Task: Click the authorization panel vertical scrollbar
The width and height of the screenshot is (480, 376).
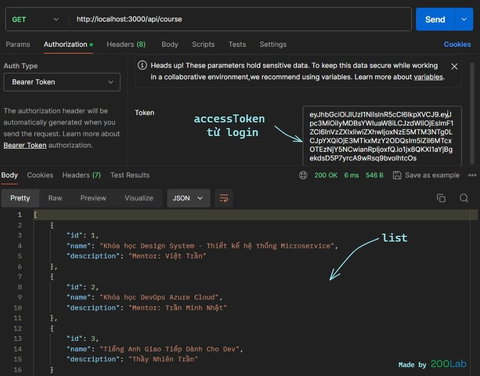Action: click(x=472, y=113)
